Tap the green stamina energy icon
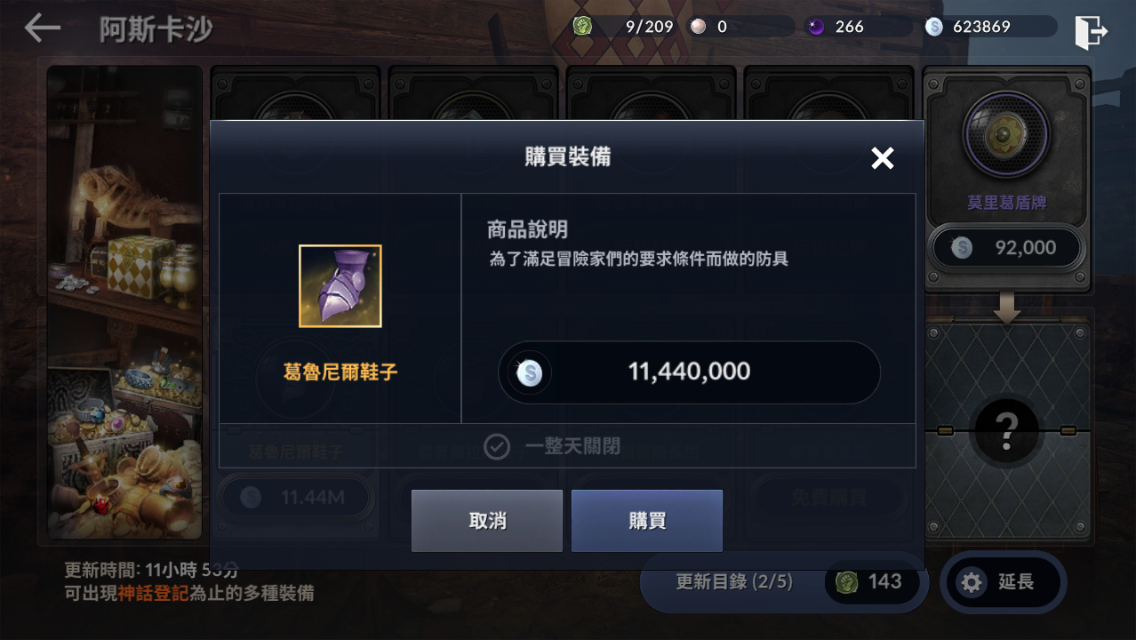This screenshot has height=640, width=1136. (582, 26)
